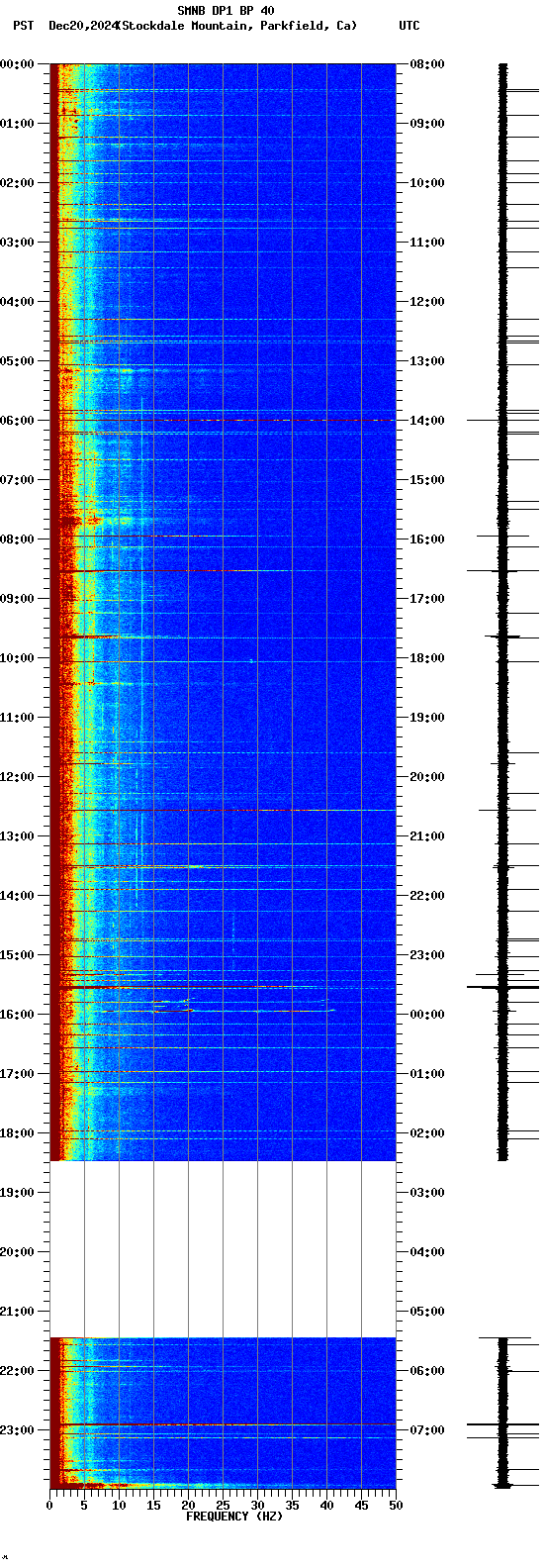Viewport: 546px width, 1568px height.
Task: Click the 07:00 UTC time label
Action: click(426, 1430)
